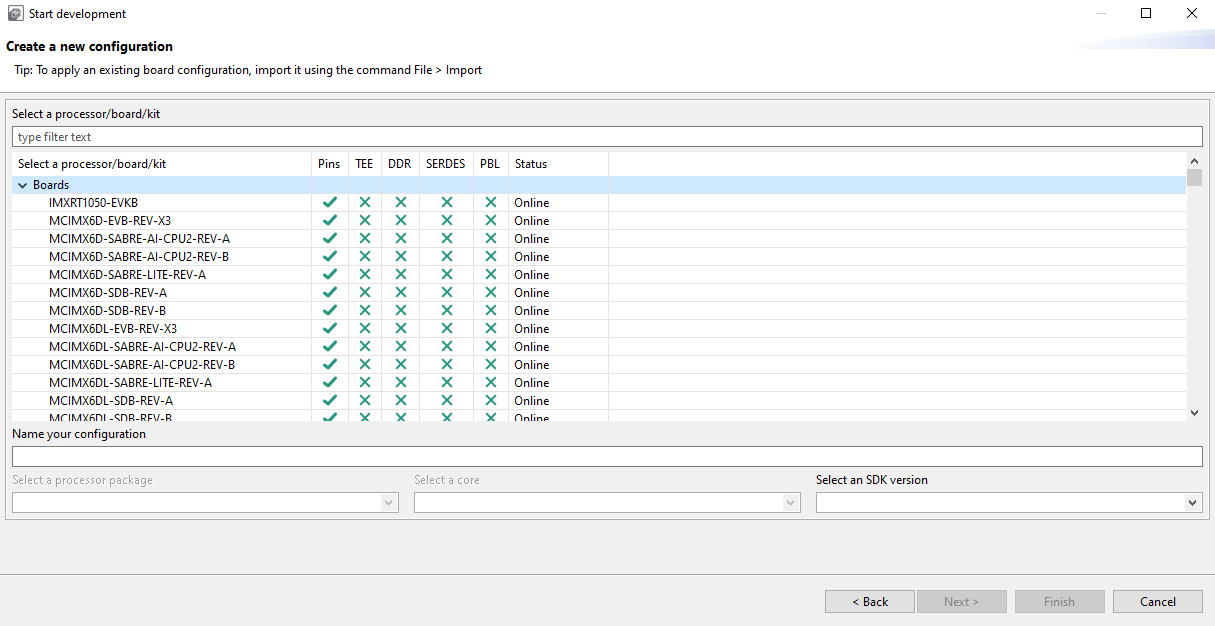Click the TEE cross icon for MCIMX6D-SABRE-AI-CPU2-REV-A
The width and height of the screenshot is (1215, 626).
[x=365, y=238]
